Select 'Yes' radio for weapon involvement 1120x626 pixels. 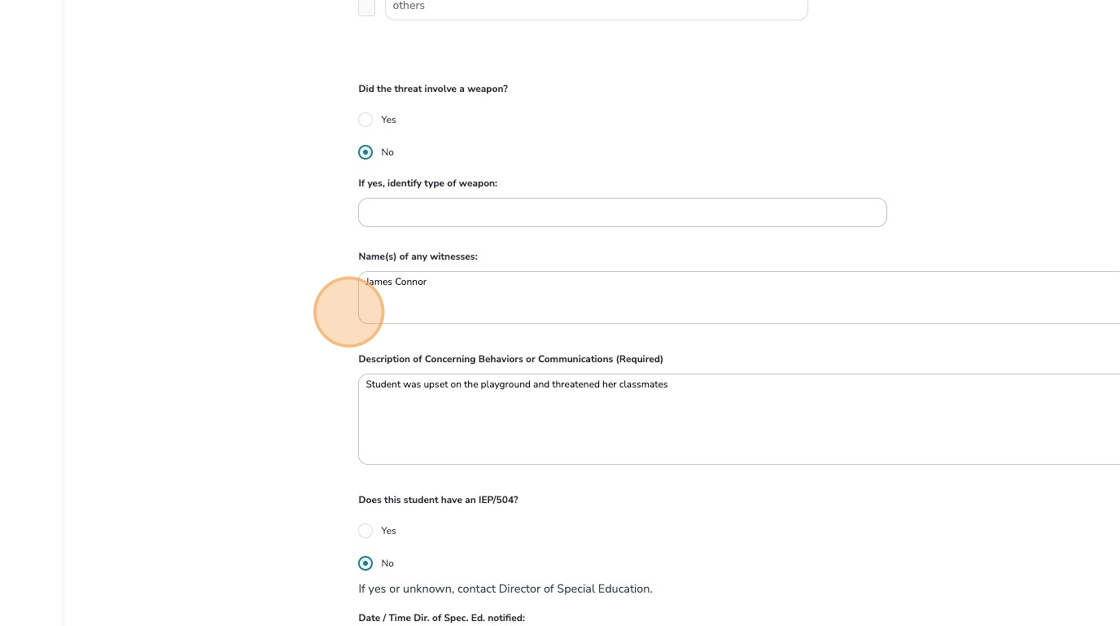click(366, 120)
